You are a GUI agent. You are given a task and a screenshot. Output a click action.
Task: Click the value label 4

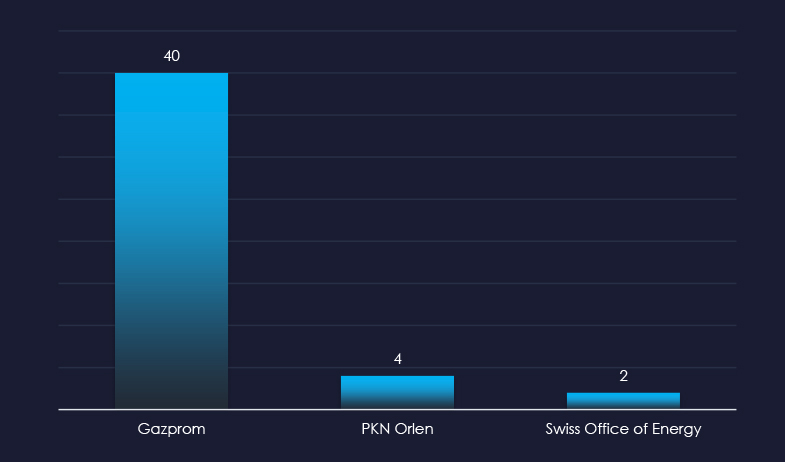tap(398, 359)
